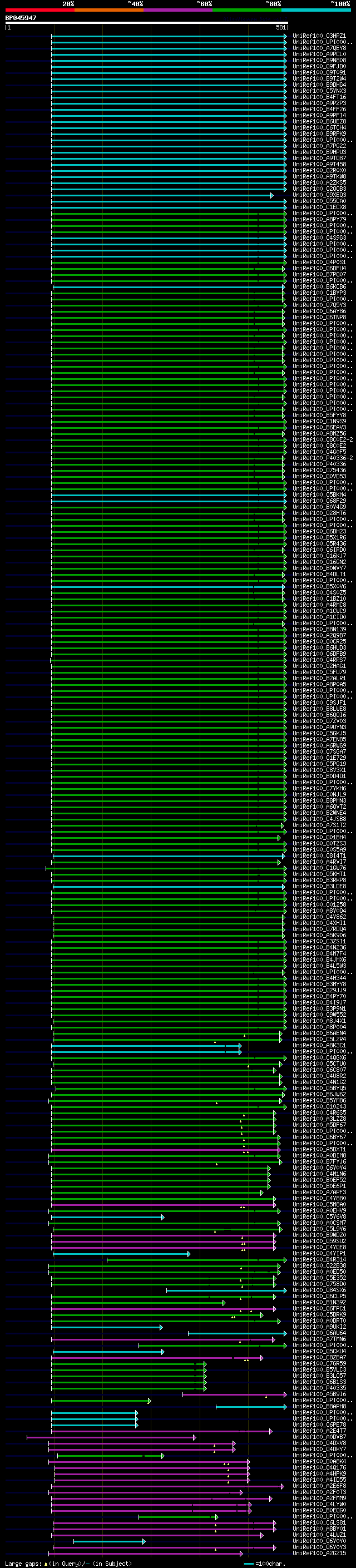Click the cyan alignment bar for Q5CKU4
This screenshot has width=356, height=1568.
108,1352
